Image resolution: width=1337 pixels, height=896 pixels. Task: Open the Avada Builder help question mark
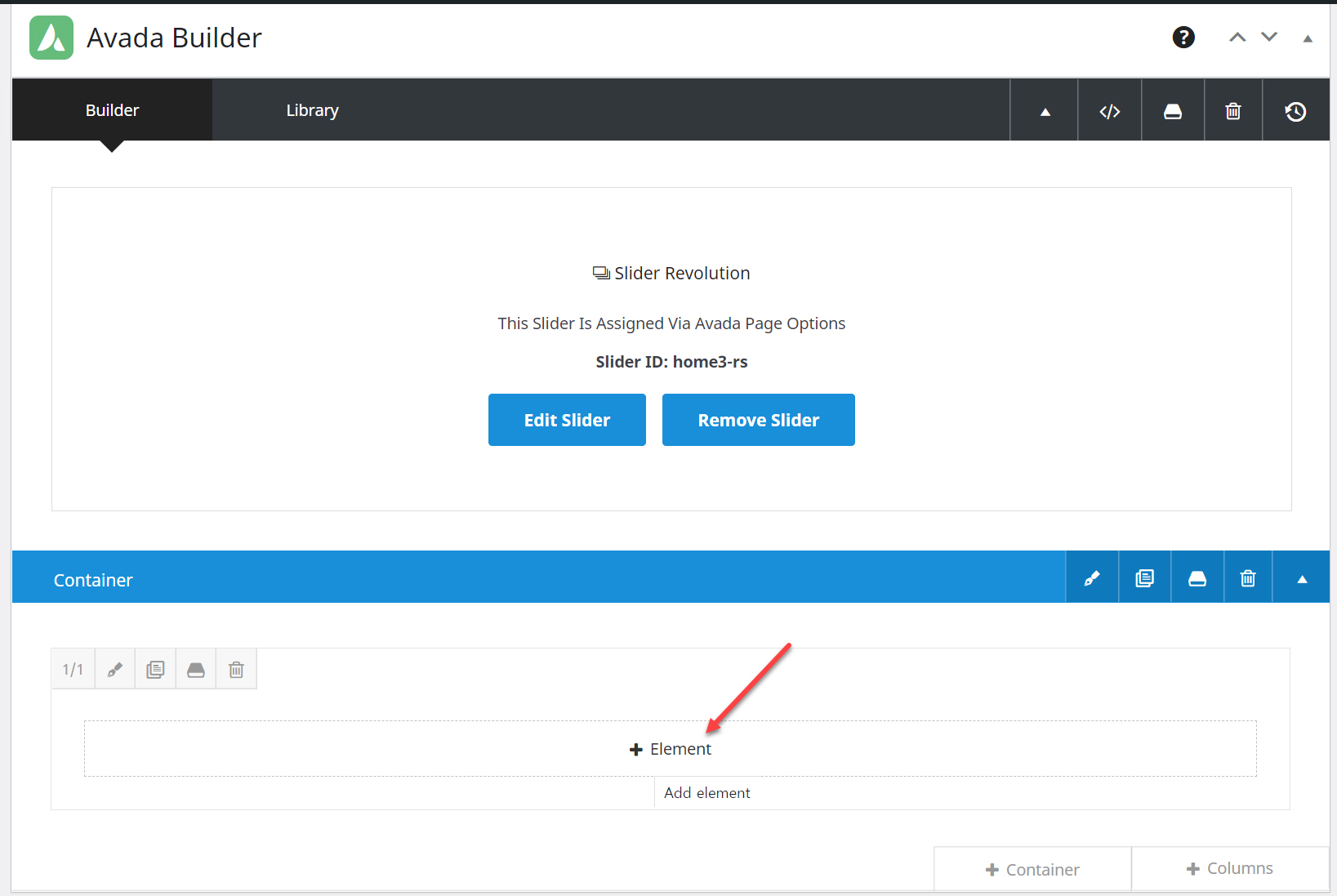coord(1183,38)
